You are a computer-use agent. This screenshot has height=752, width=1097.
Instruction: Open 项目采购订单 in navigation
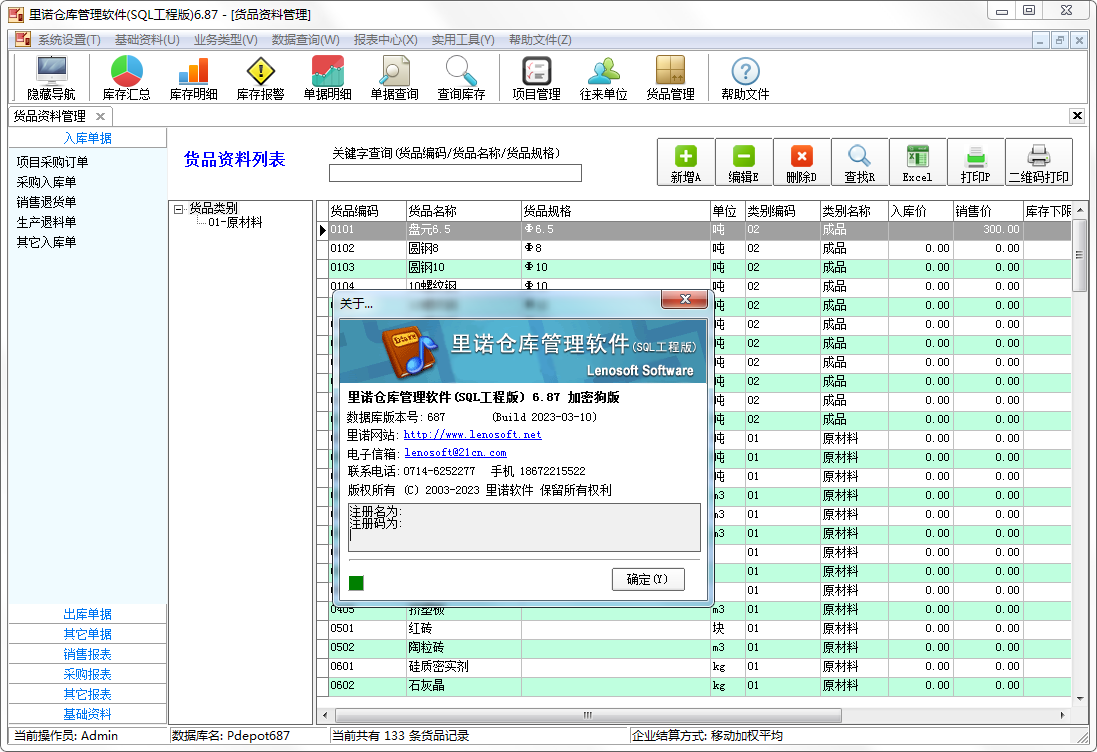[x=52, y=162]
